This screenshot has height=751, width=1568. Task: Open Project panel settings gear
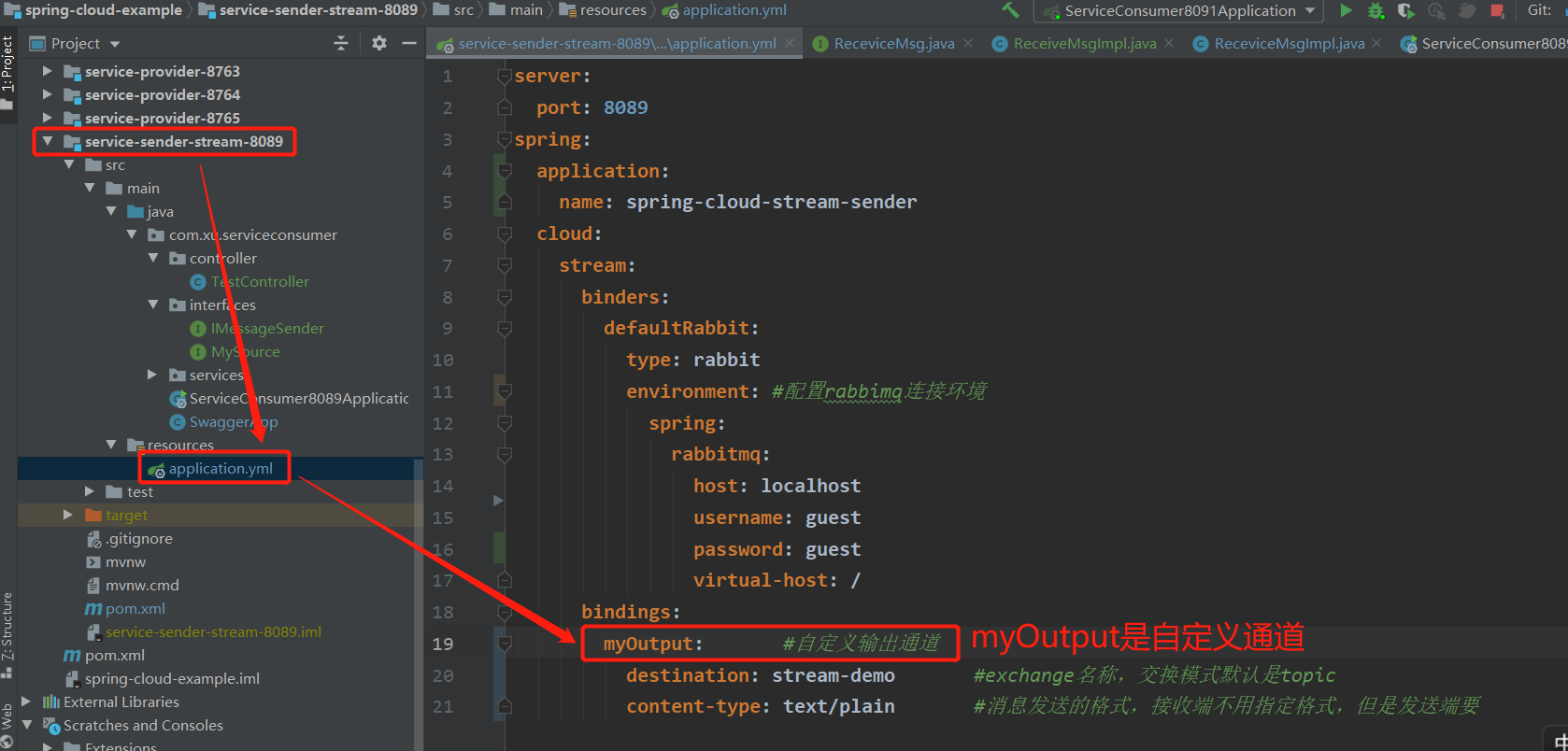(x=379, y=43)
